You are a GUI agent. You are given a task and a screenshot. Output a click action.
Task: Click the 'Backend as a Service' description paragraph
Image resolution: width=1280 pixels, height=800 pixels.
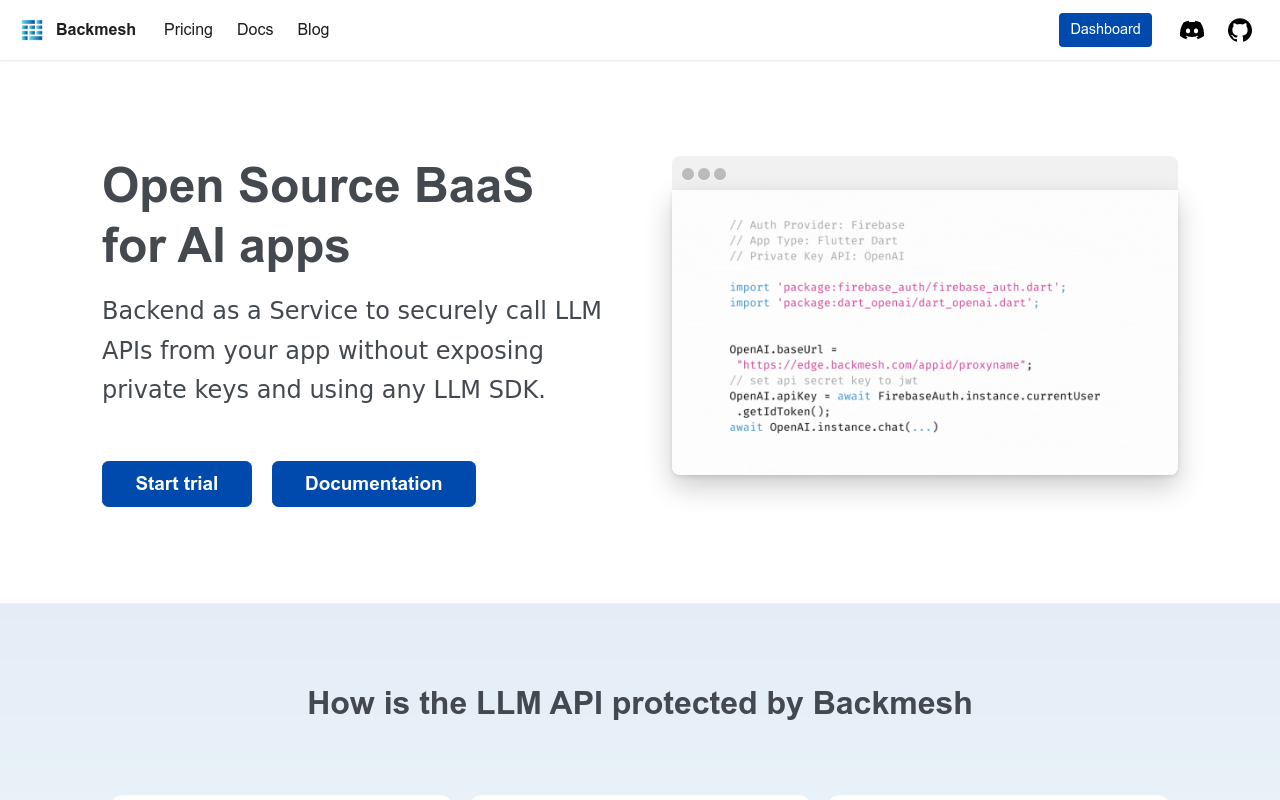[x=352, y=350]
